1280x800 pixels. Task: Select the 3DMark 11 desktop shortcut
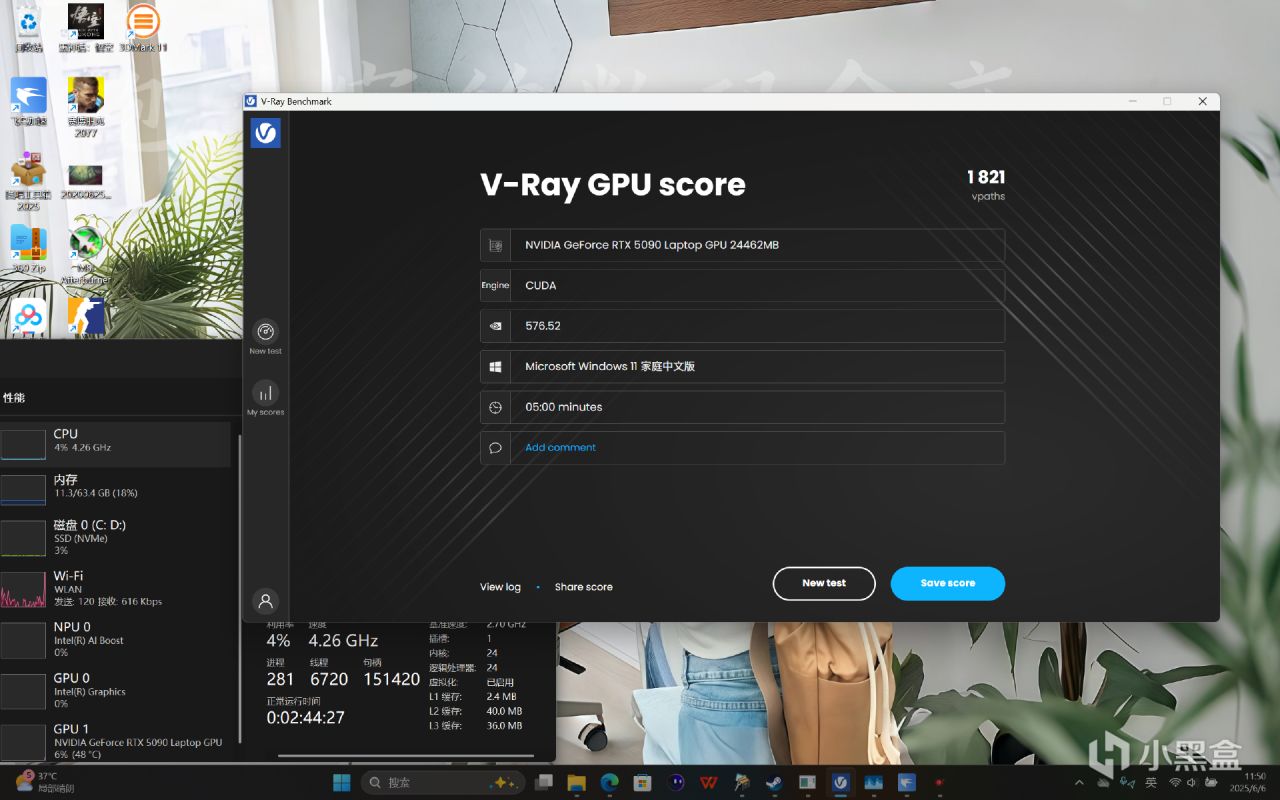tap(143, 29)
